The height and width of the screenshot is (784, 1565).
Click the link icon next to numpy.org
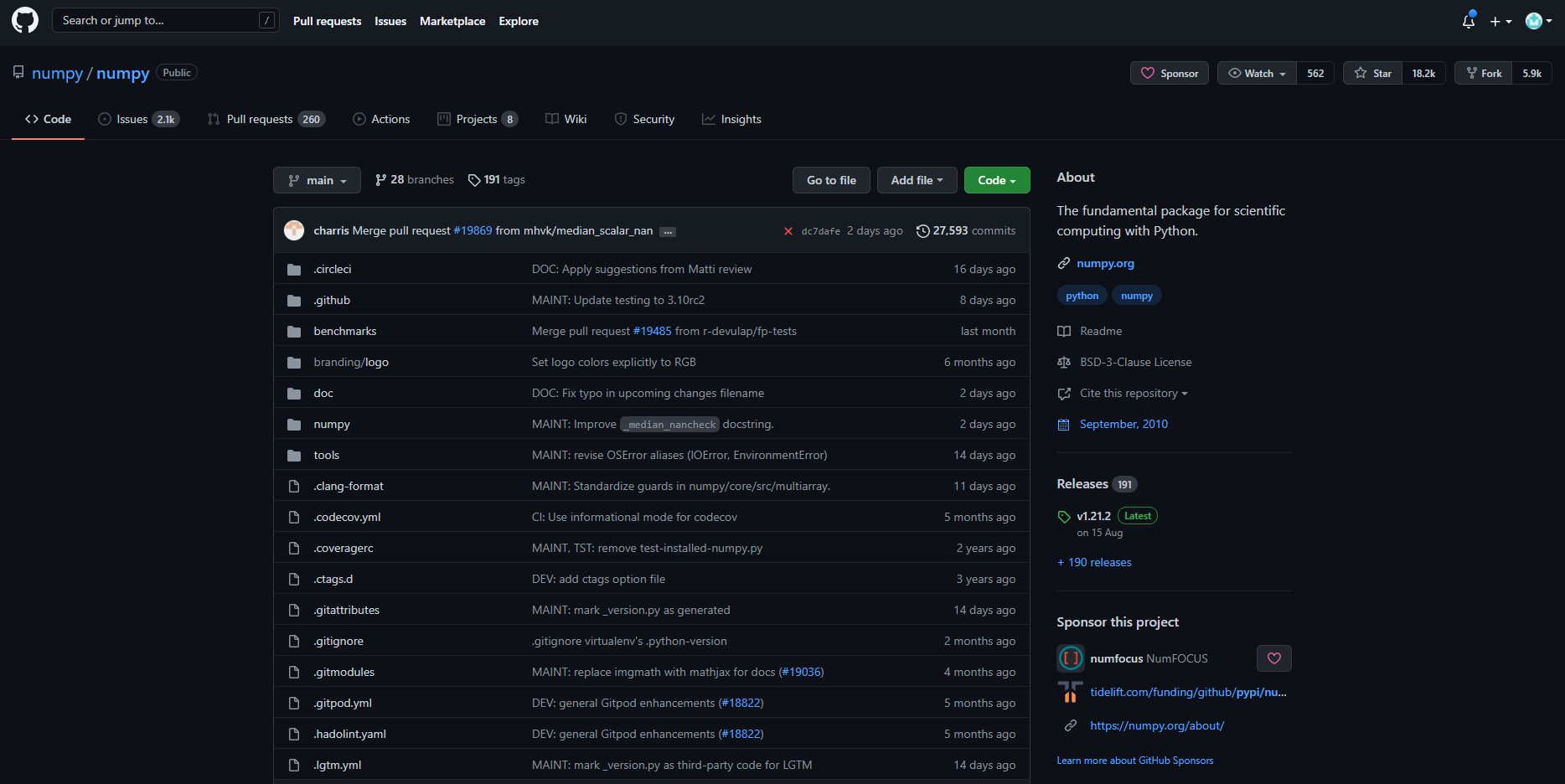pyautogui.click(x=1064, y=264)
